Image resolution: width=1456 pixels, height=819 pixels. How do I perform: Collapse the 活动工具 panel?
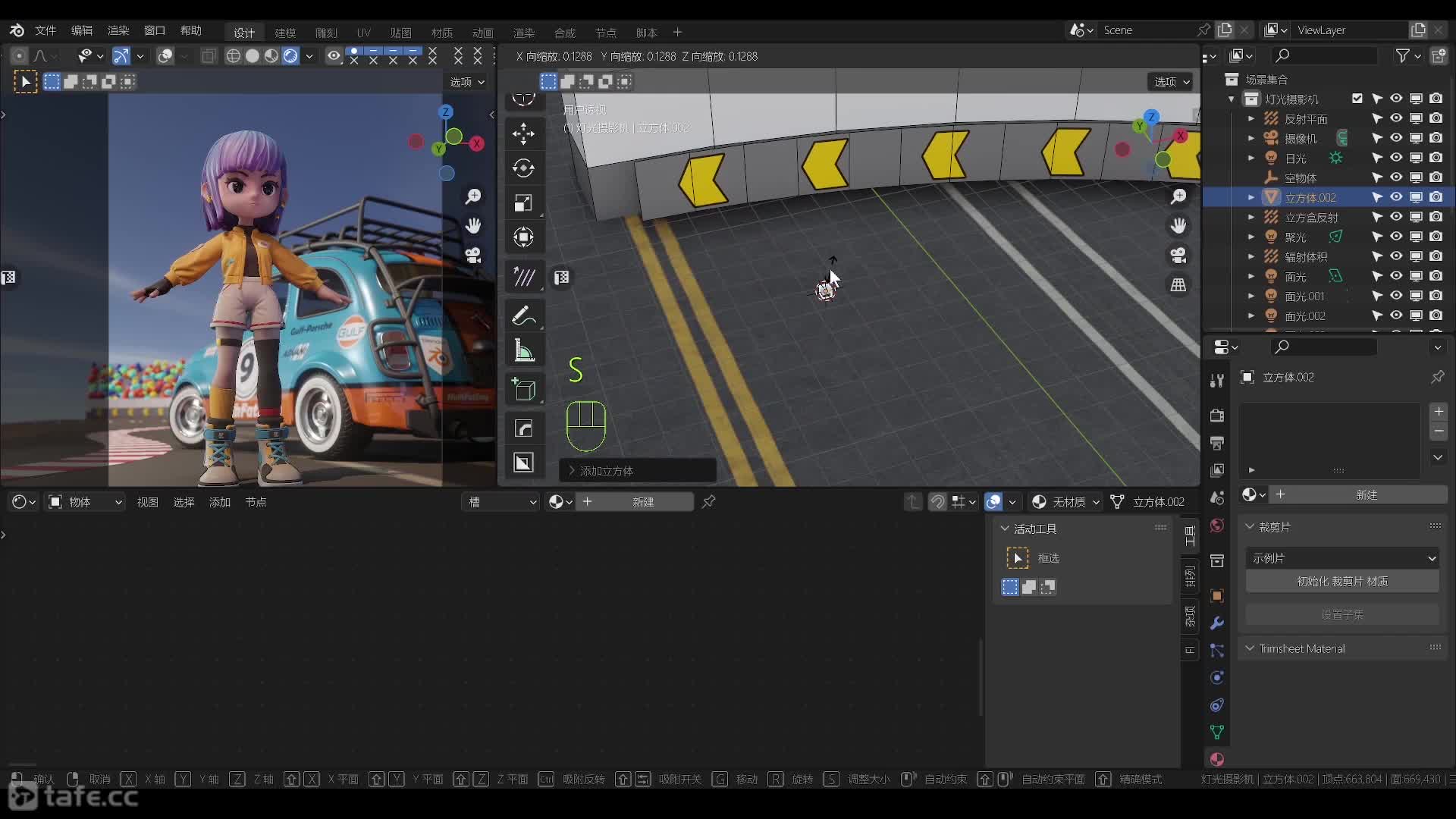pos(1005,529)
